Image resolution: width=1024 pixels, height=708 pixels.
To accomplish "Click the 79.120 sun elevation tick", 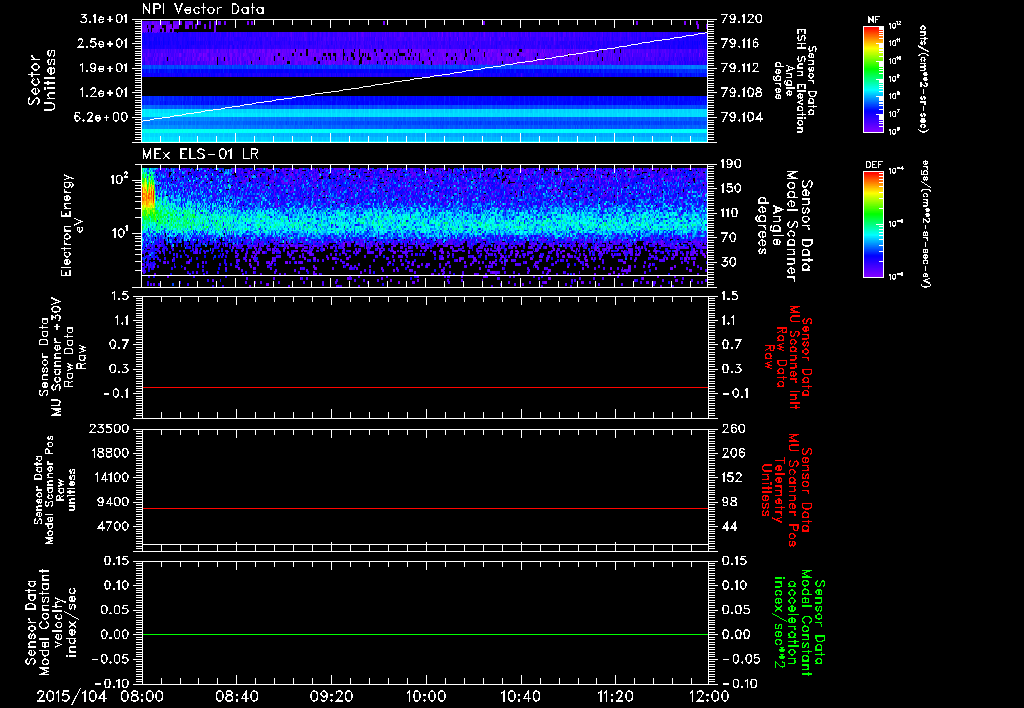I will point(741,19).
